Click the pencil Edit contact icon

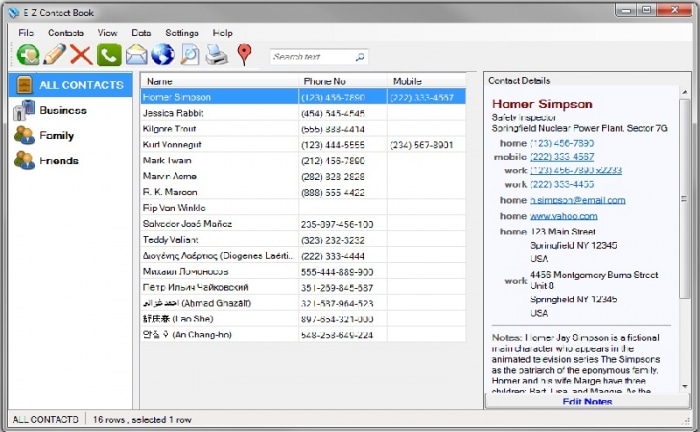[x=54, y=54]
